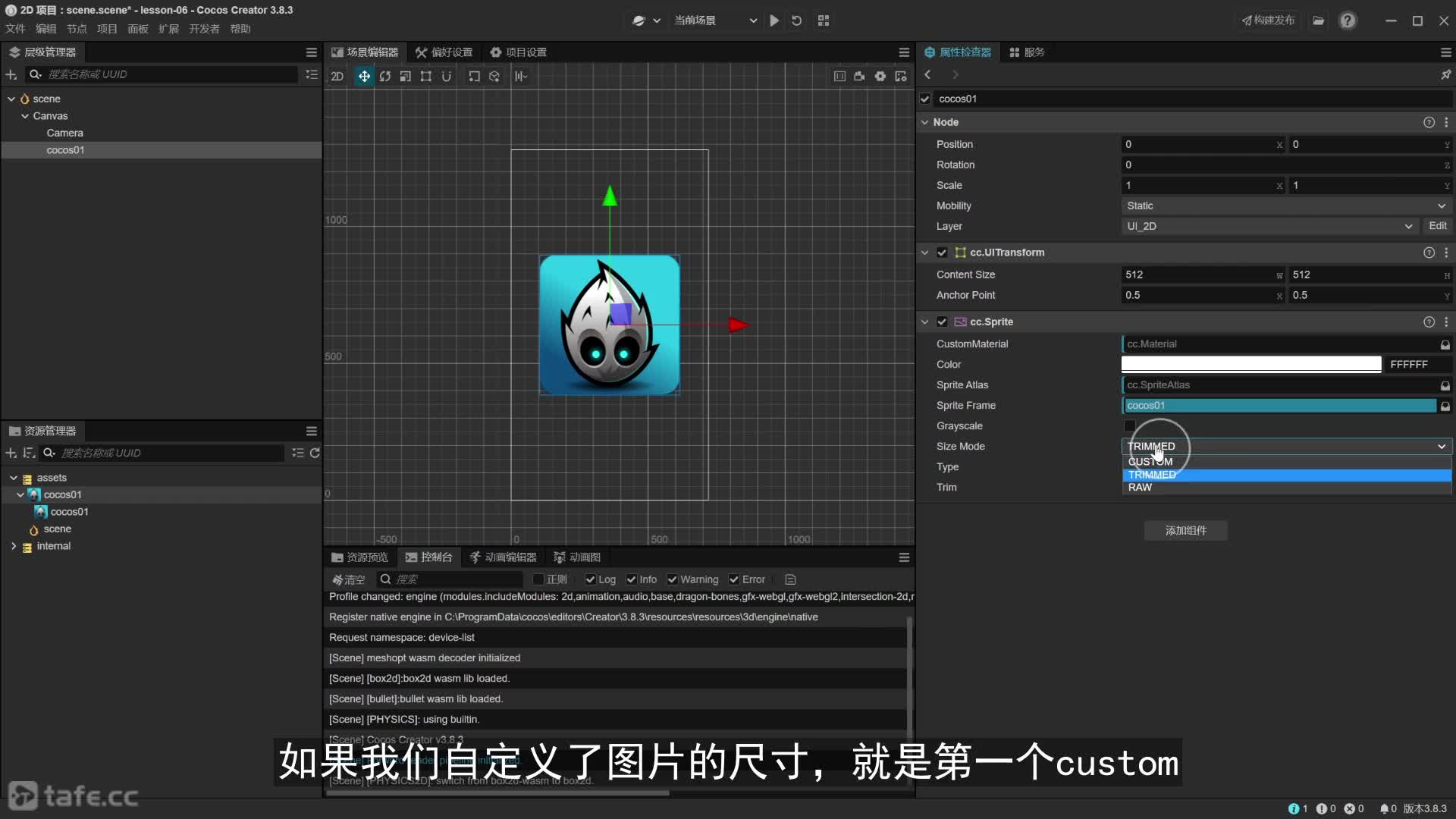1456x819 pixels.
Task: Collapse the cc.Sprite section
Action: pos(924,322)
